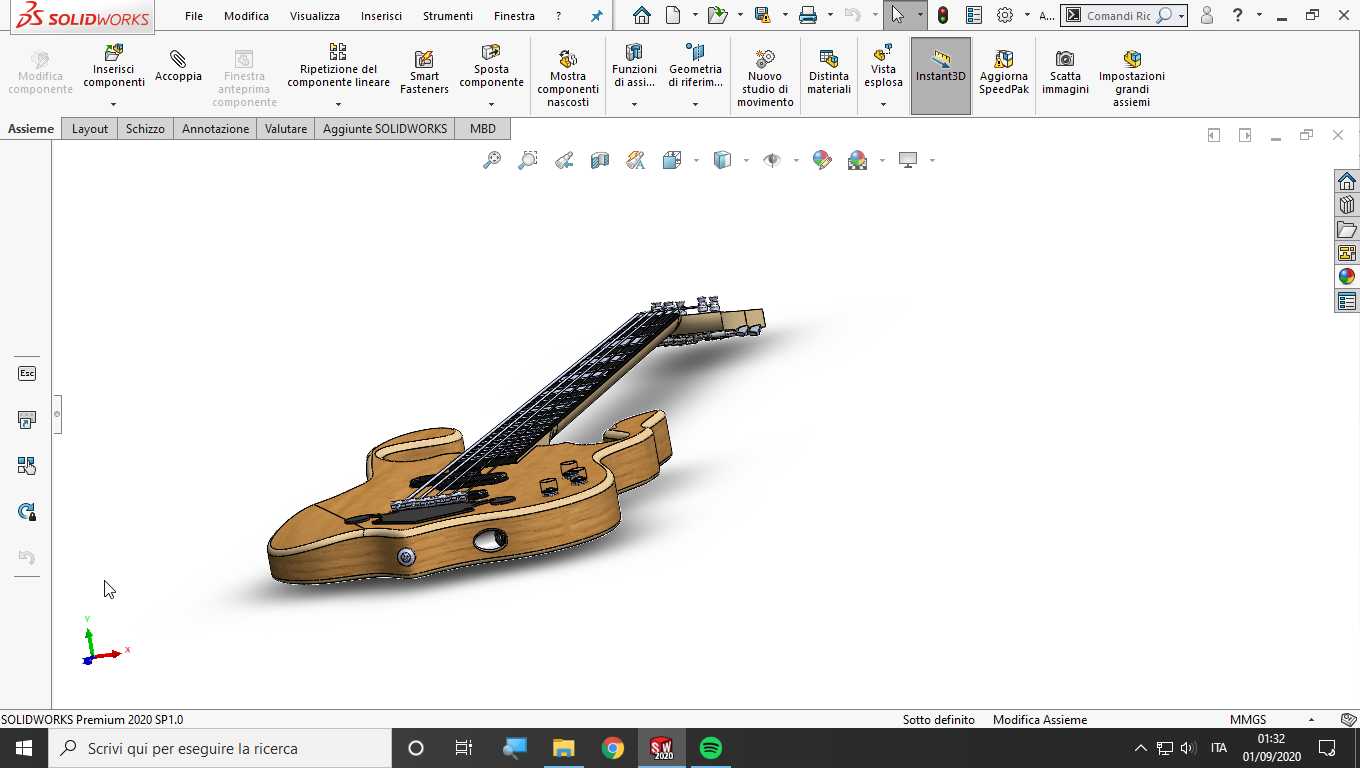Open the Inserisci componenti tool

114,67
